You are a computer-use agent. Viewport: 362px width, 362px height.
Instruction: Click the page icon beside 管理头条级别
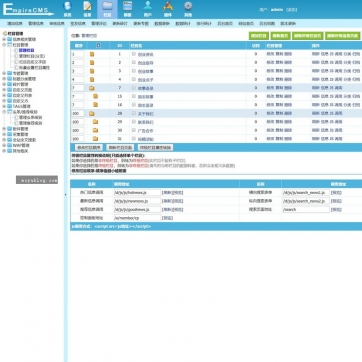coord(16,117)
